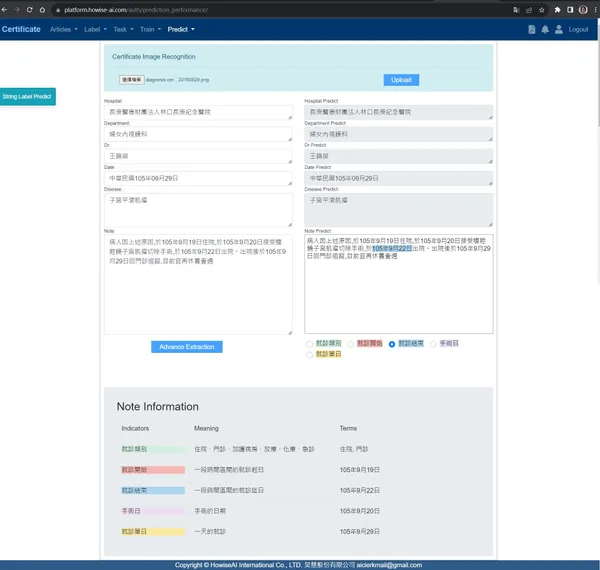Click the highlighted 105年9月22日 text in Note Predict

(392, 249)
